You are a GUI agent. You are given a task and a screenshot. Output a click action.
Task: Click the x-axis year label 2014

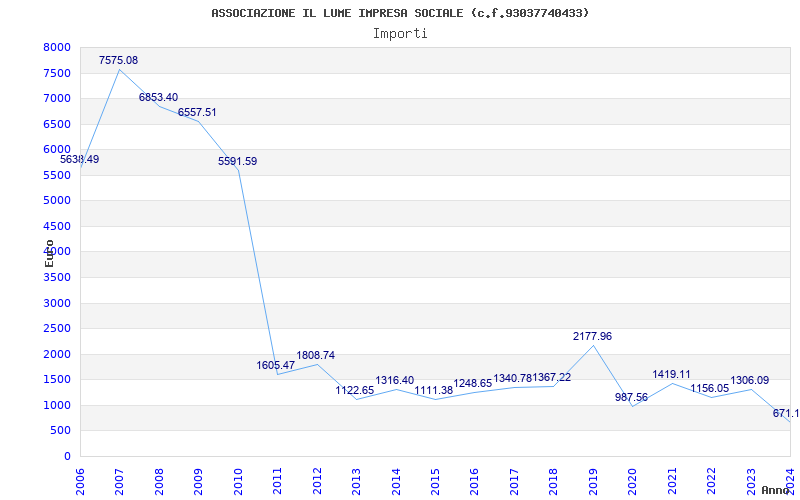click(395, 482)
